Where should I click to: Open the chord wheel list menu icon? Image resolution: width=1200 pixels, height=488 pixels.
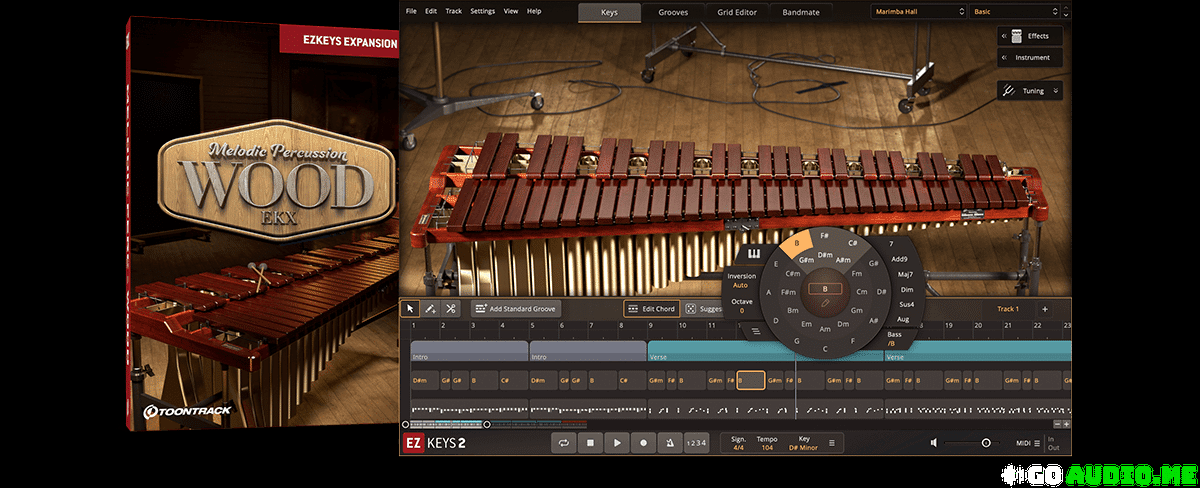757,331
